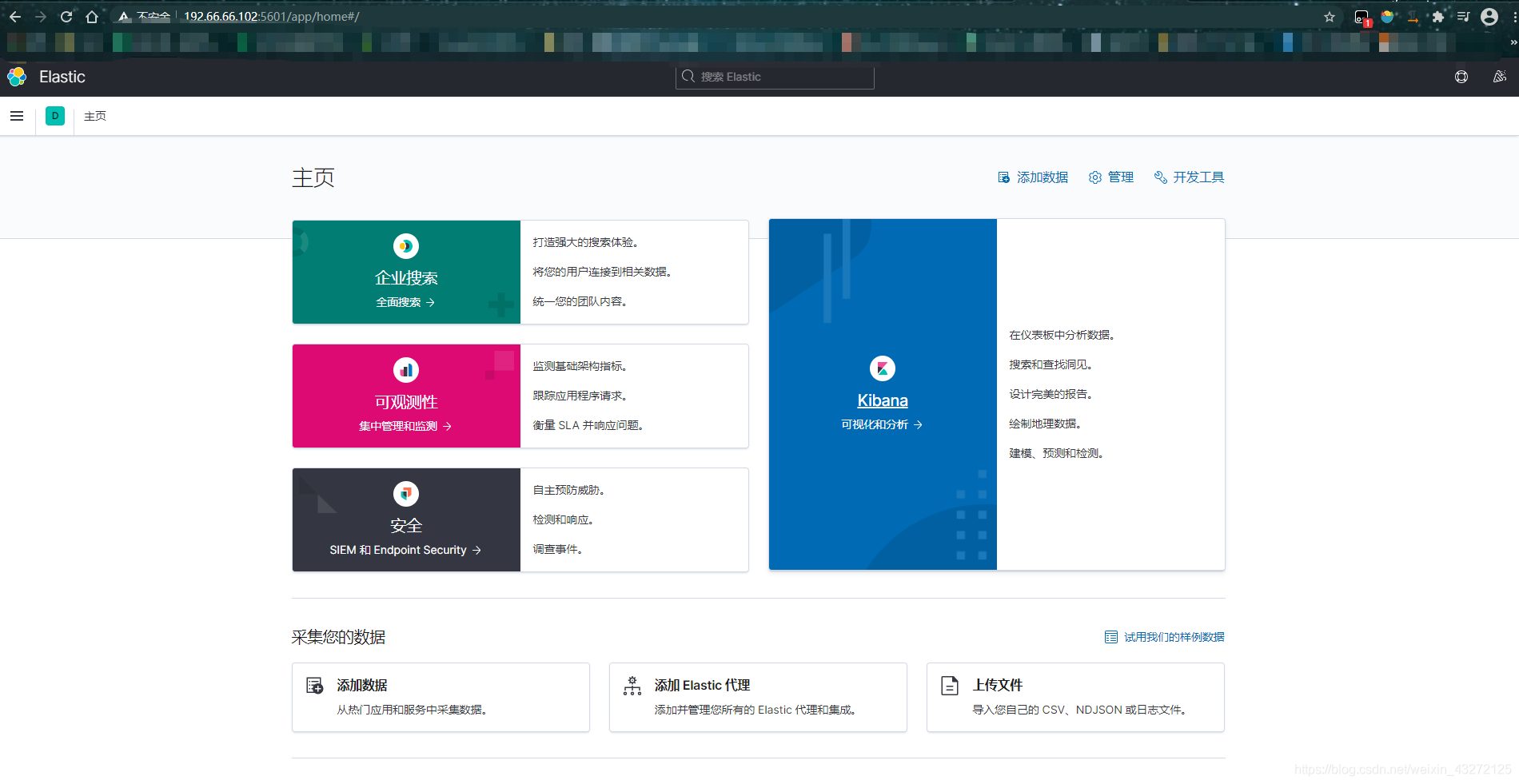This screenshot has height=784, width=1519.
Task: Open the 添加 Elastic 代理 card
Action: 758,697
